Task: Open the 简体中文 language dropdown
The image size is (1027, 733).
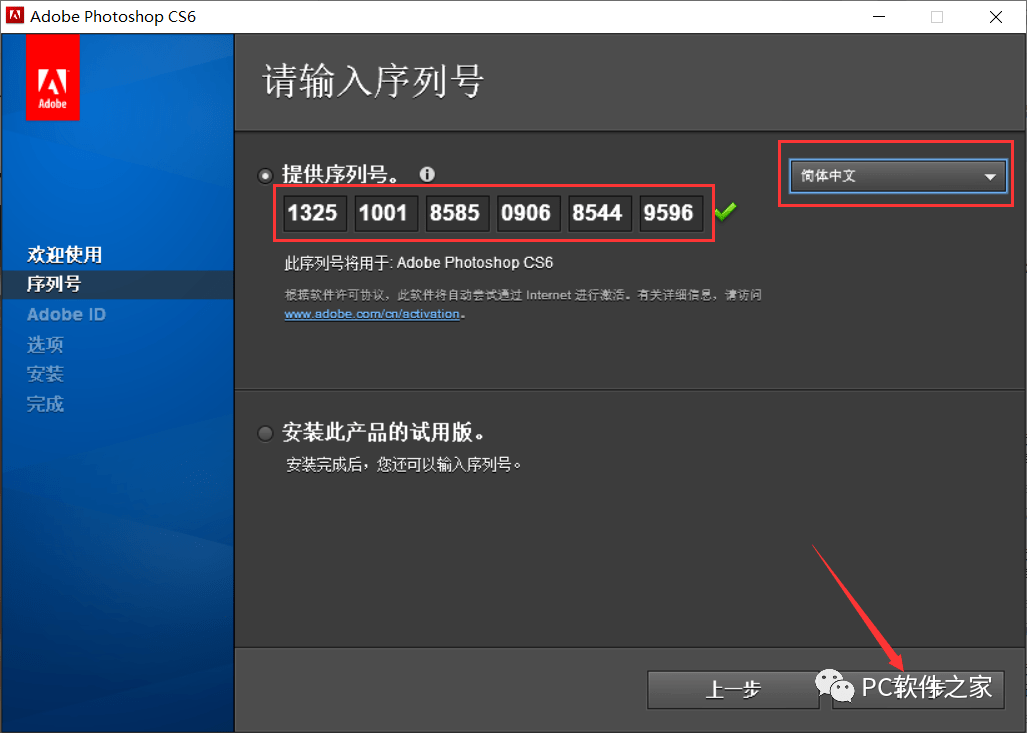Action: pos(896,176)
